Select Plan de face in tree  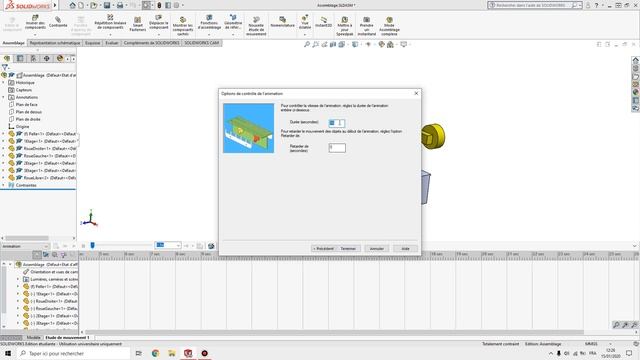coord(27,105)
